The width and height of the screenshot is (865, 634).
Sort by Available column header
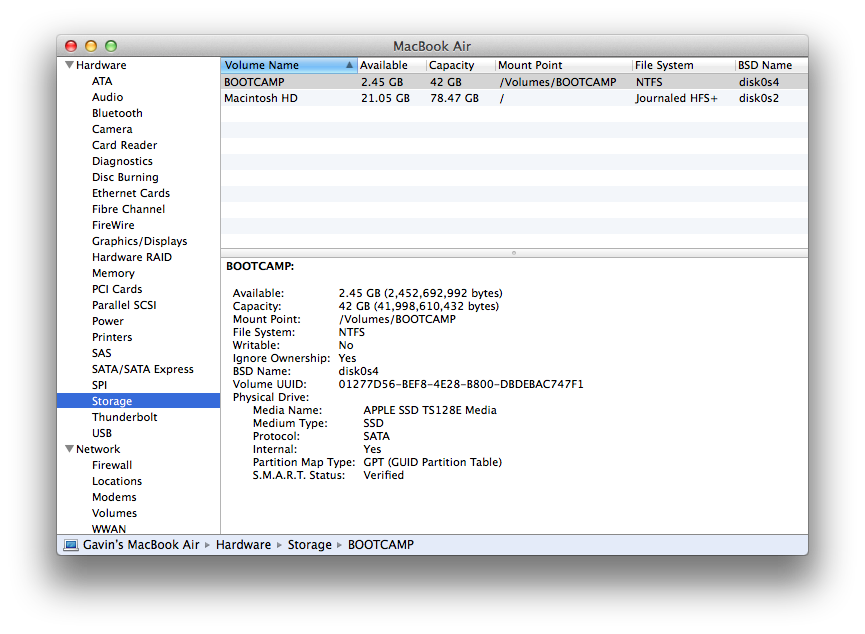392,65
